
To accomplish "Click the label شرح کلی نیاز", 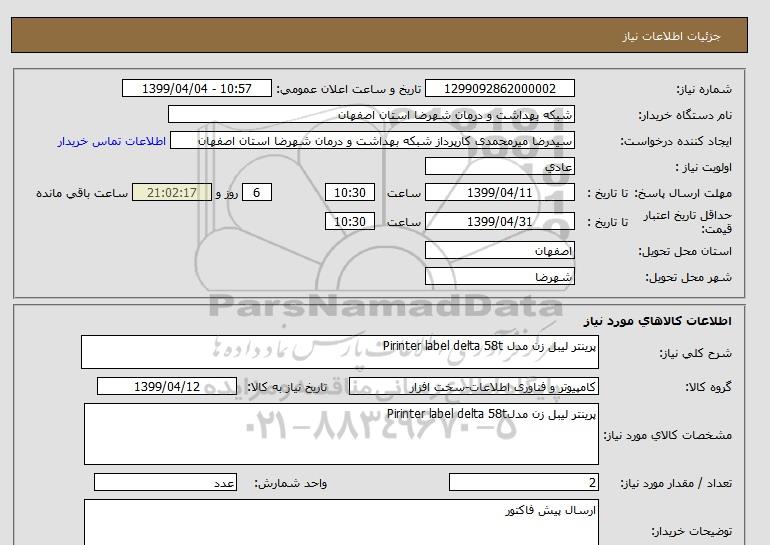I will [695, 353].
